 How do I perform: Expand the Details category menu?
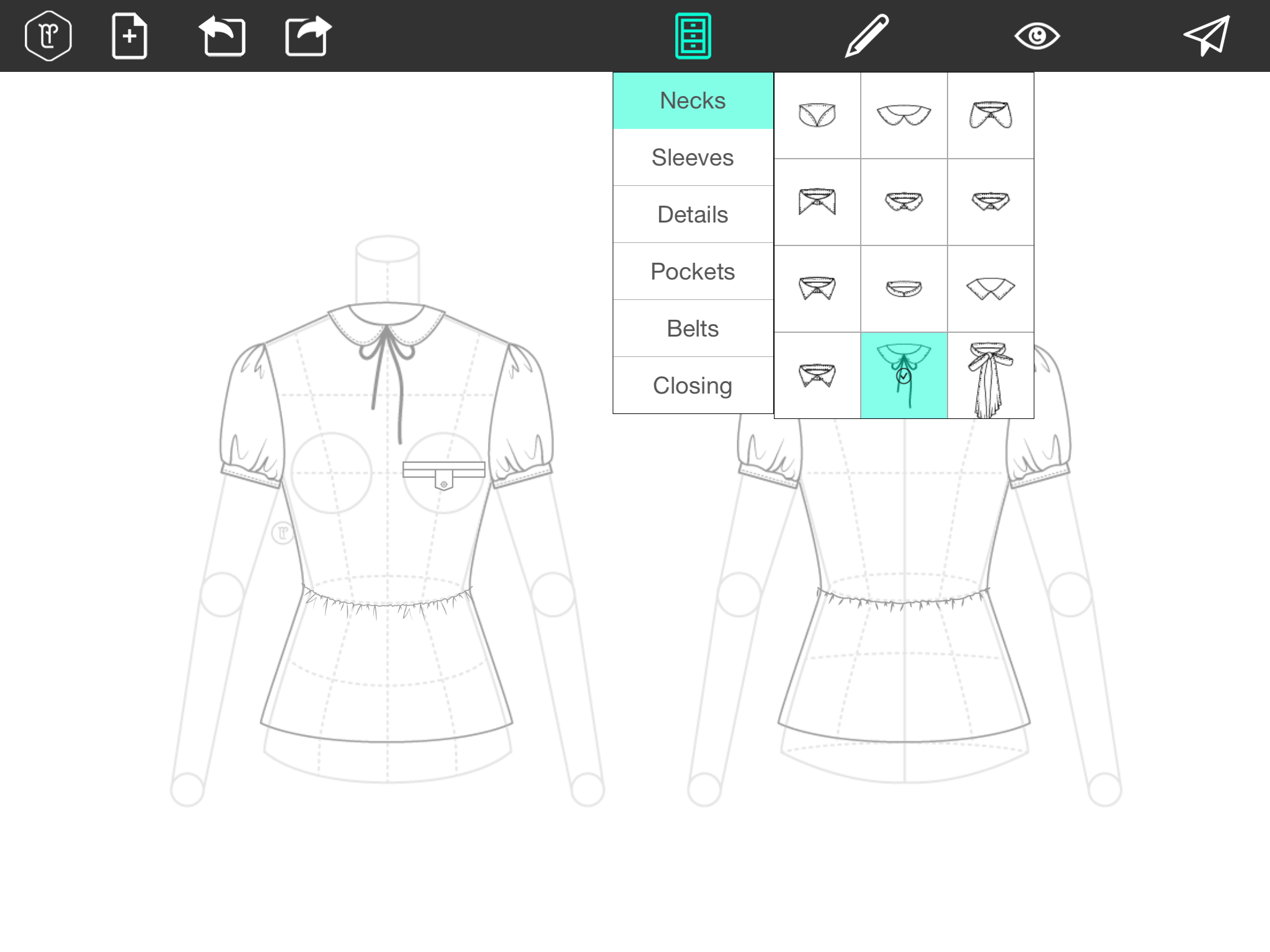(693, 214)
